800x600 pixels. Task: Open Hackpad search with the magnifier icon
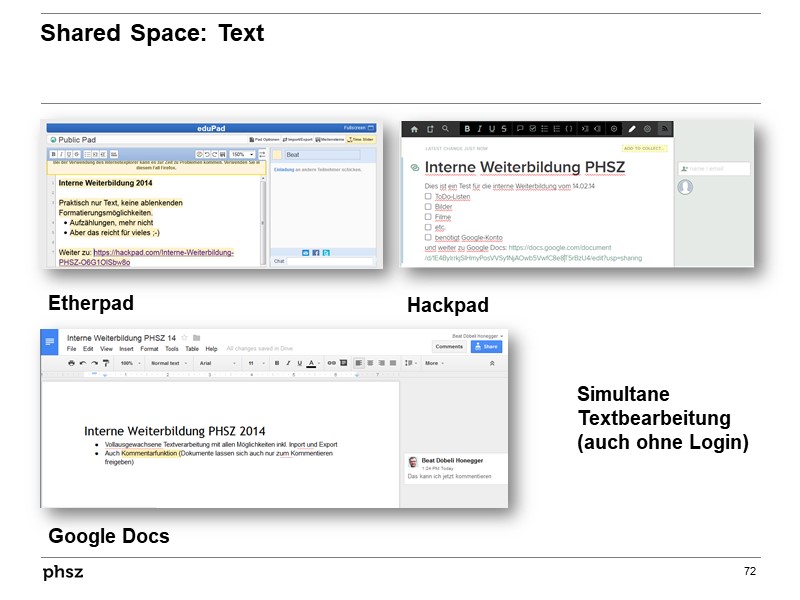[445, 127]
